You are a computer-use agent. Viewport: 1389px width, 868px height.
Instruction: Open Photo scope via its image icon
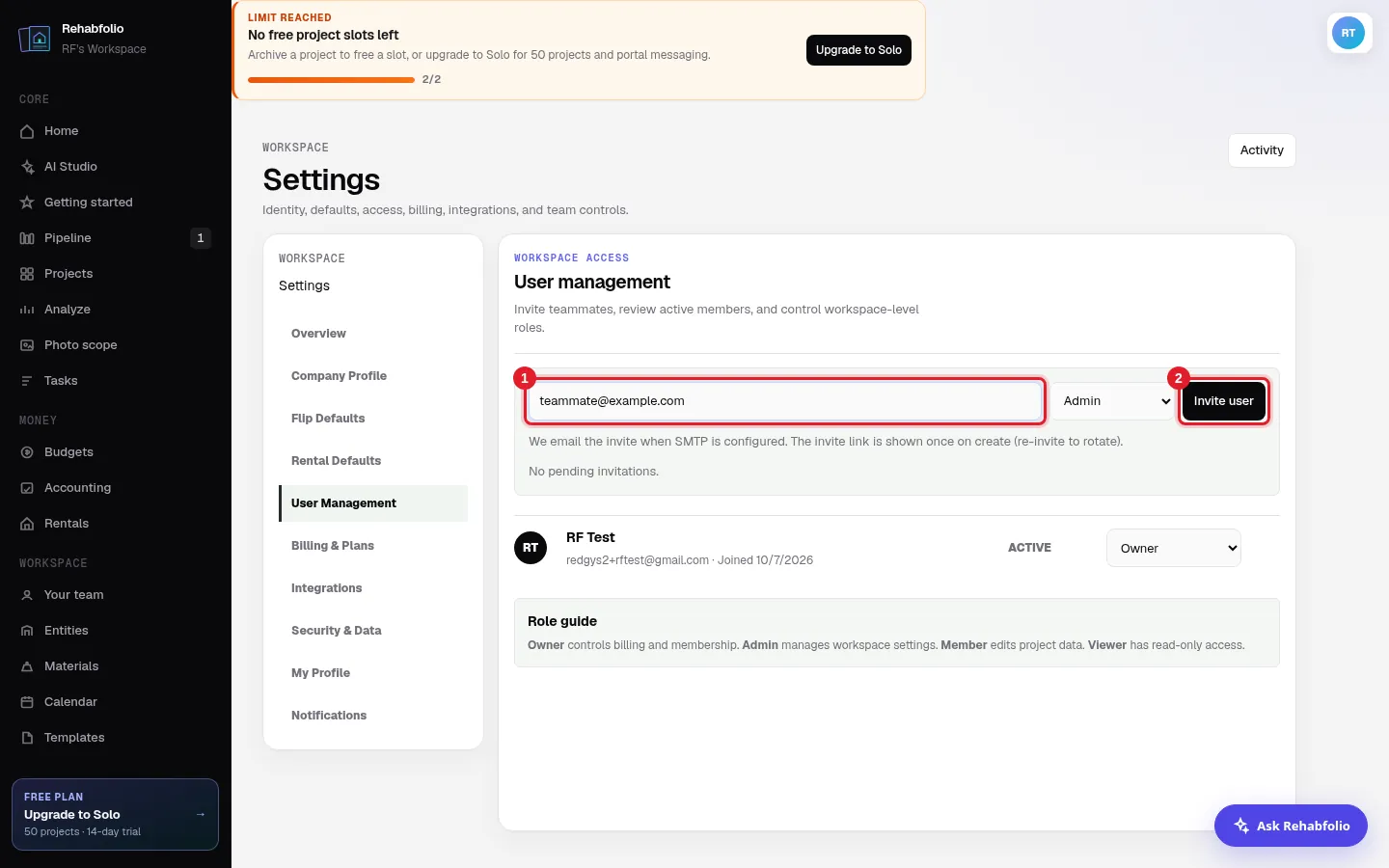(27, 345)
